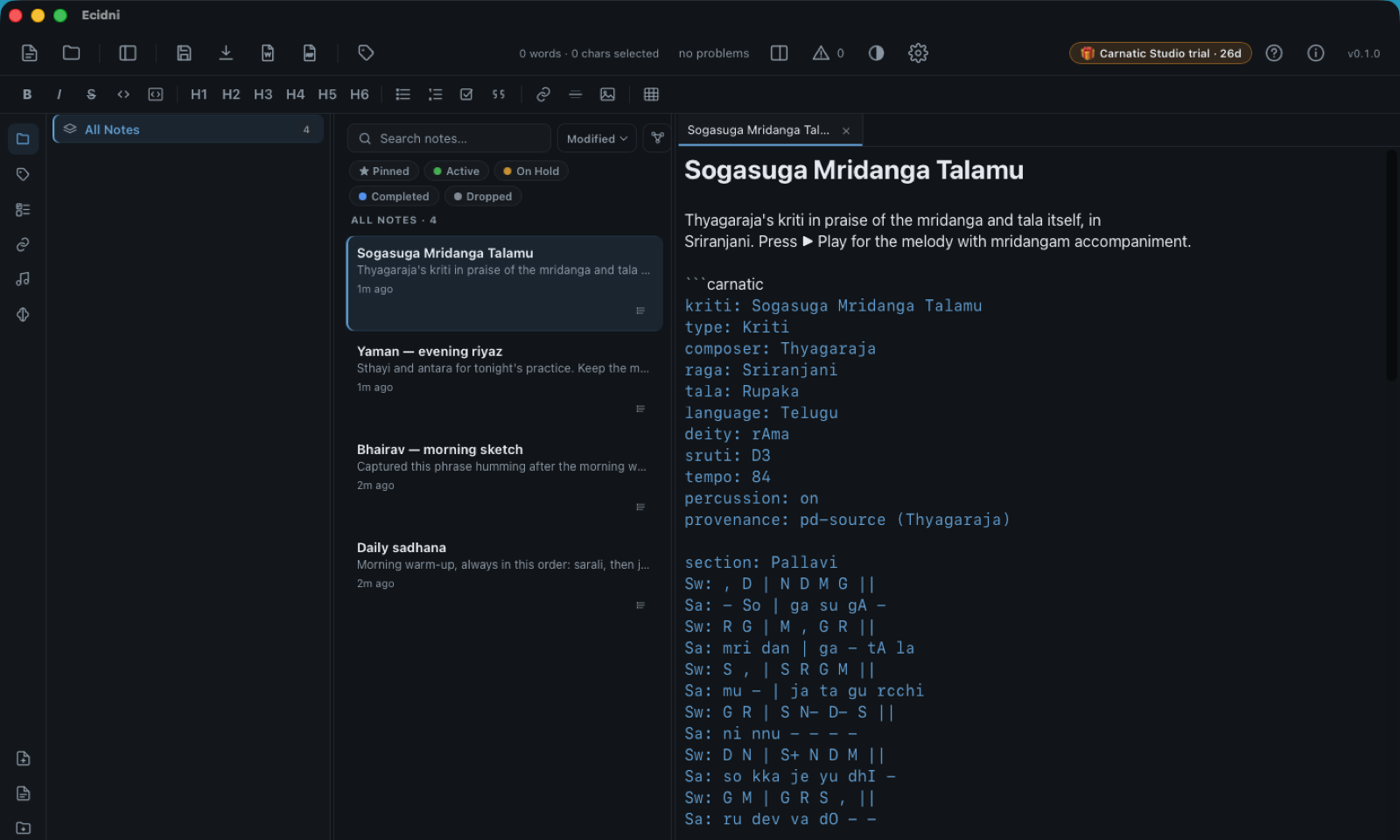Open the folders view in the left sidebar
This screenshot has width=1400, height=840.
point(23,139)
